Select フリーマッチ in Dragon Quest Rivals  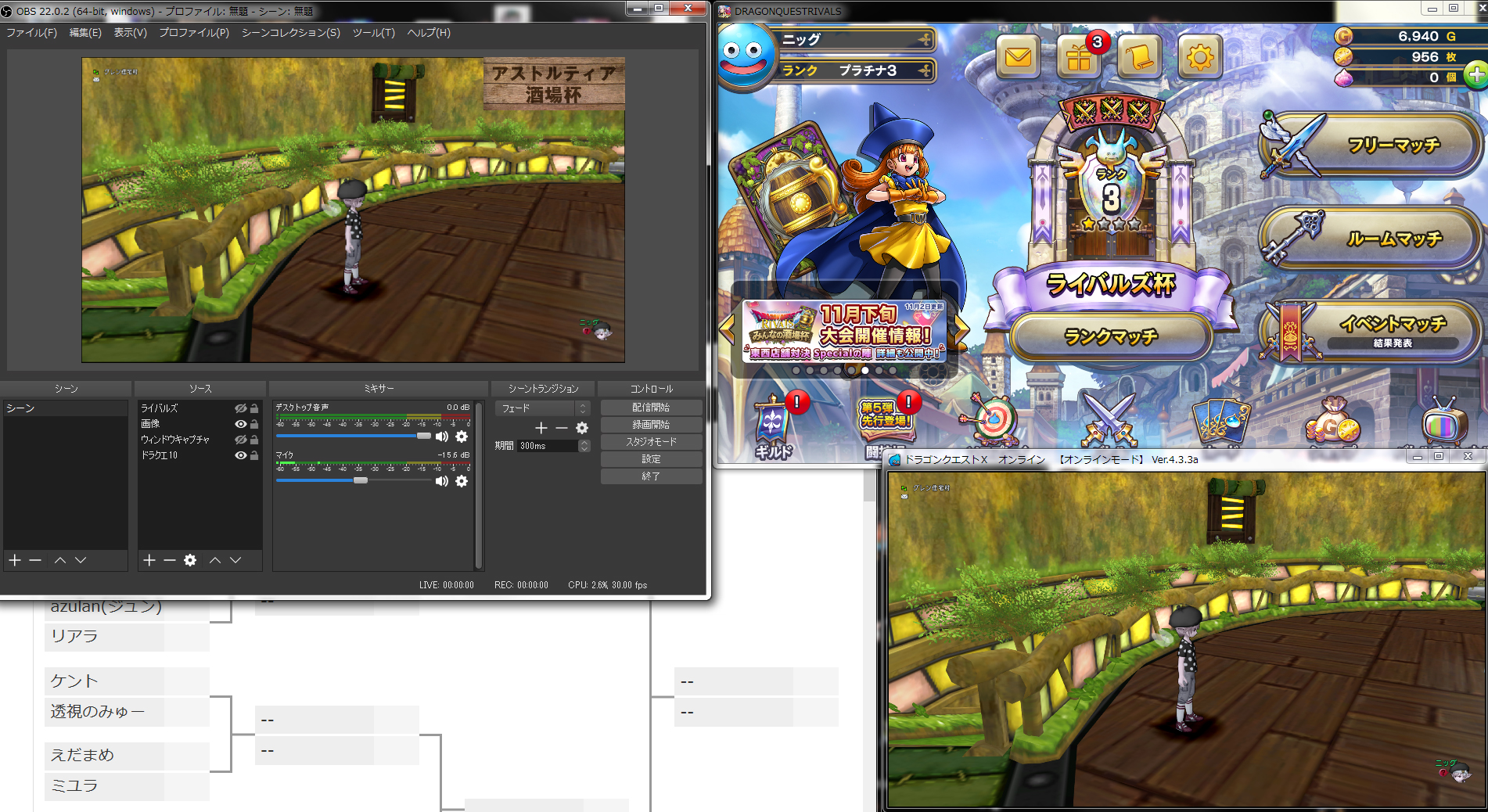click(1371, 145)
